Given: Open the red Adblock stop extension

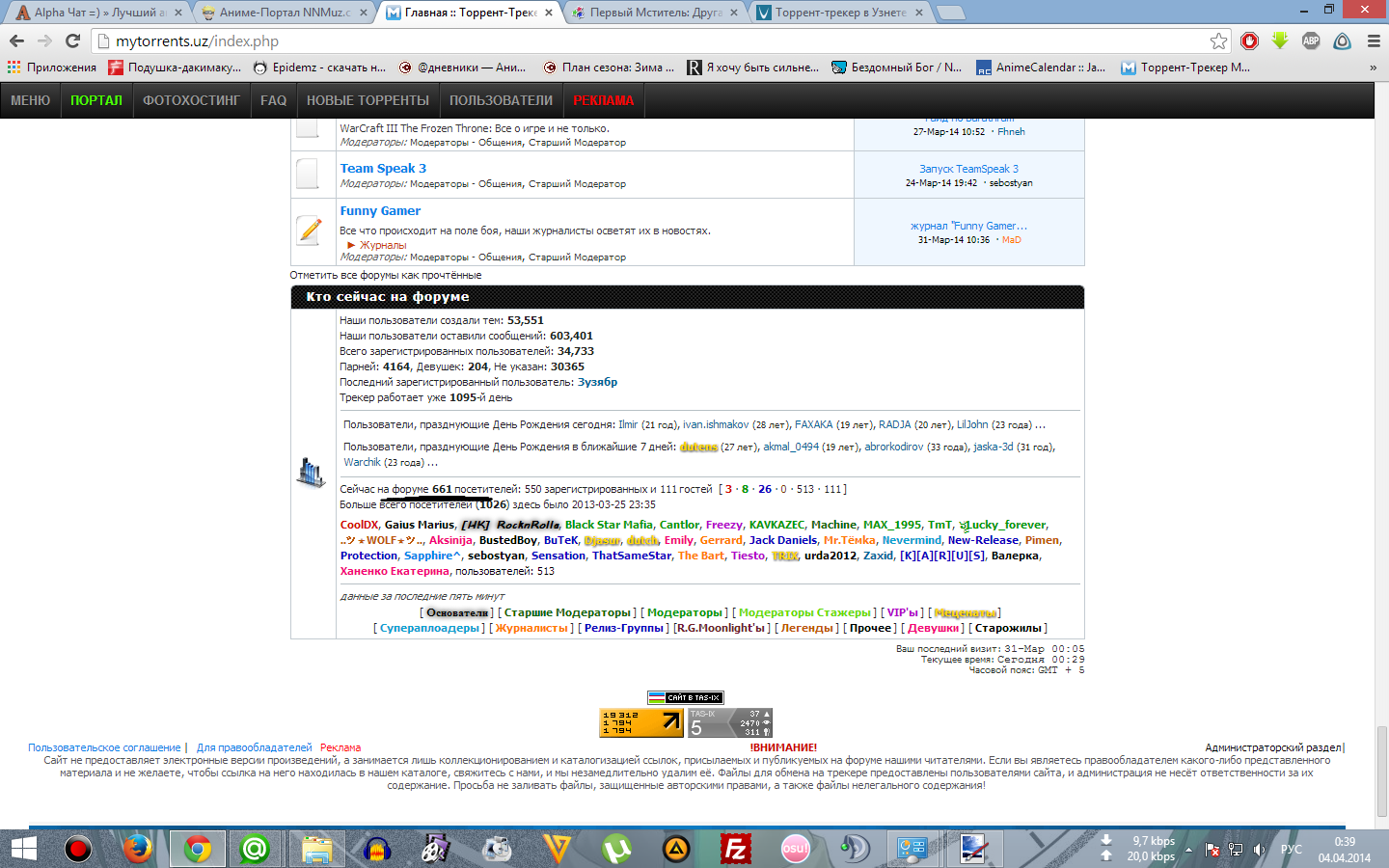Looking at the screenshot, I should coord(1250,41).
